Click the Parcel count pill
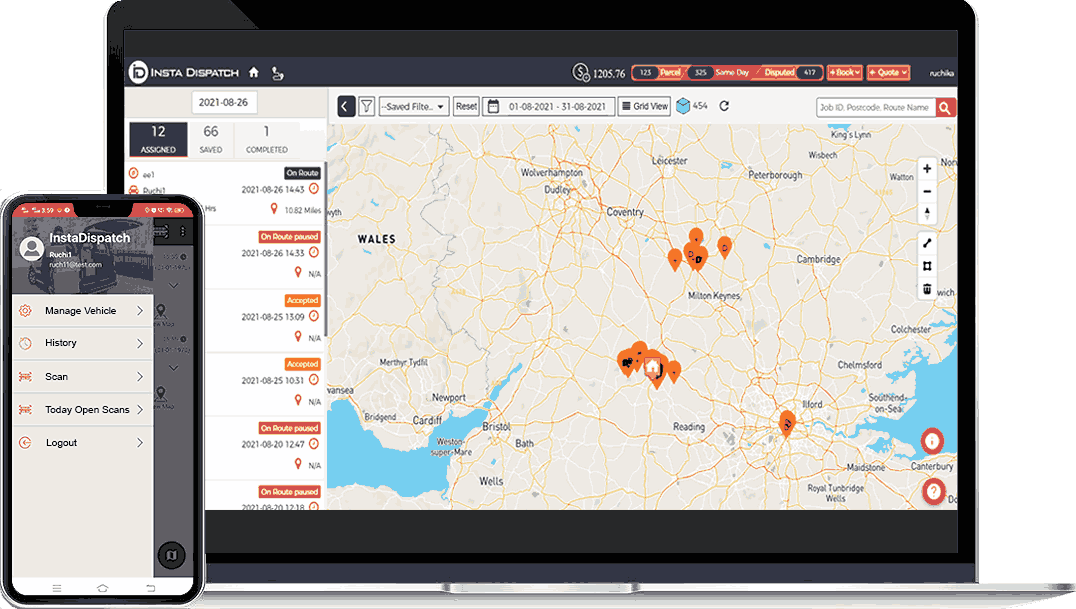 click(658, 72)
